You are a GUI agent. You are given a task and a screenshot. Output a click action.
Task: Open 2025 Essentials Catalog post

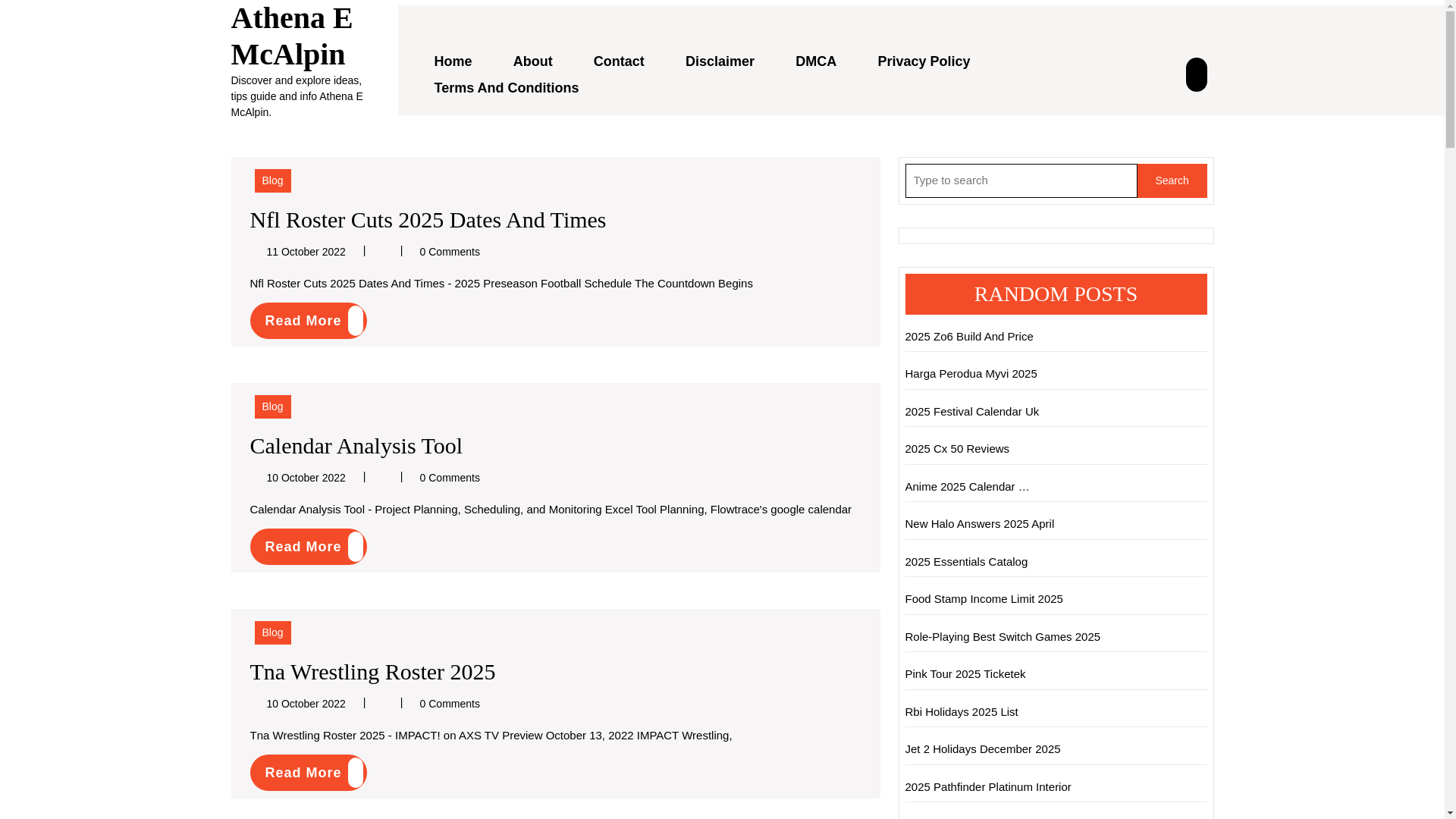(x=966, y=562)
